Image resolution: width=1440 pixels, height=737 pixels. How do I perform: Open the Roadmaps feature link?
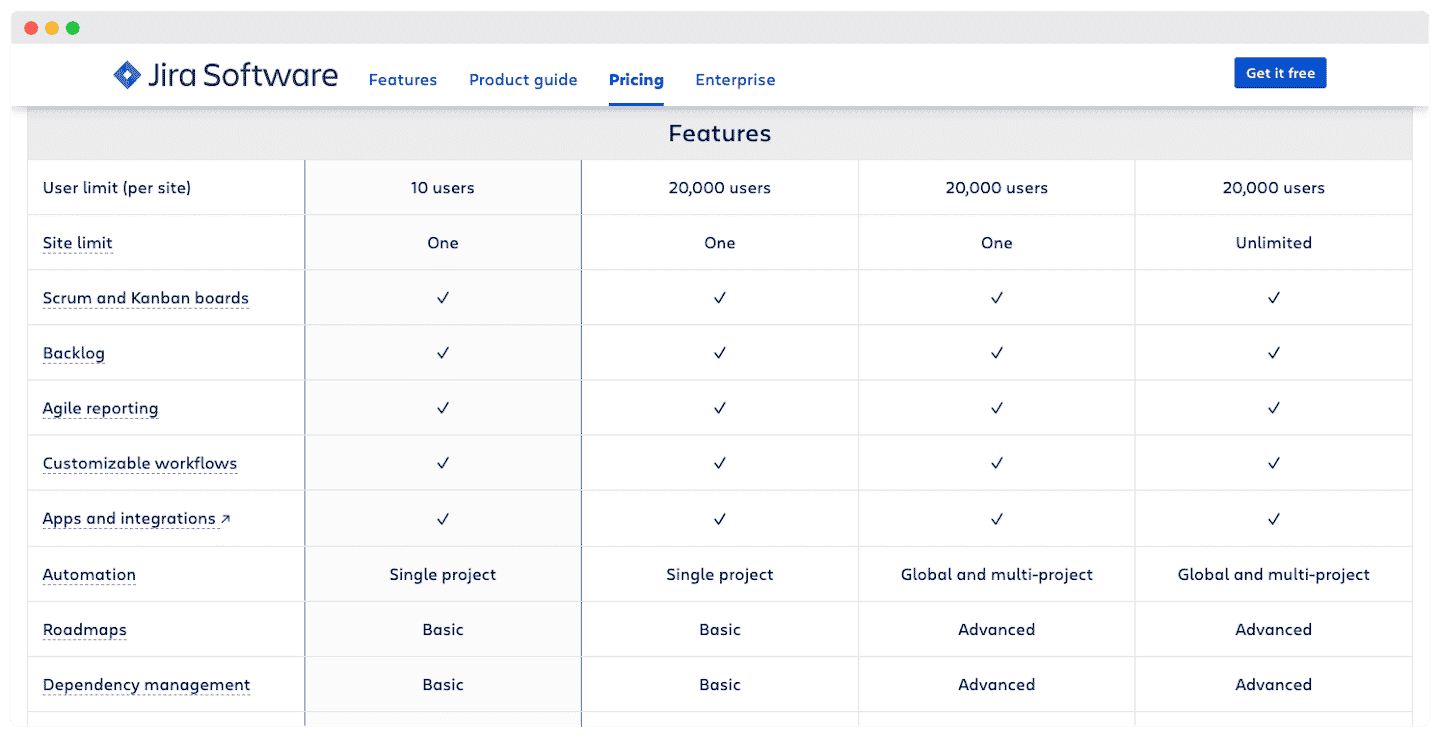click(x=85, y=630)
